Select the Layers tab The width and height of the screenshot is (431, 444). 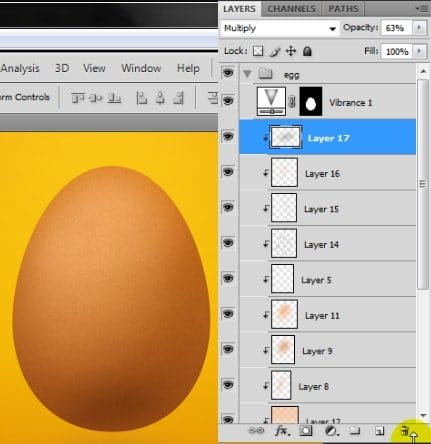click(x=239, y=9)
